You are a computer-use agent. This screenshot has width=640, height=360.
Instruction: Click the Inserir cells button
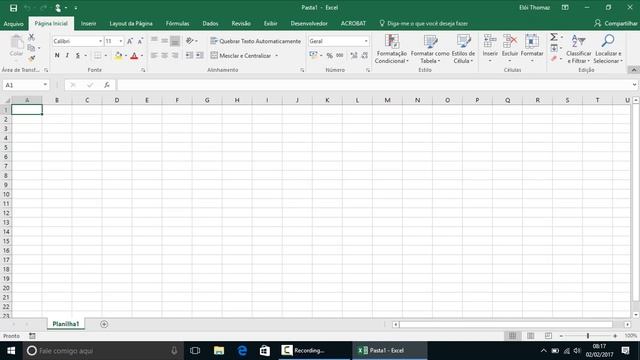point(490,49)
